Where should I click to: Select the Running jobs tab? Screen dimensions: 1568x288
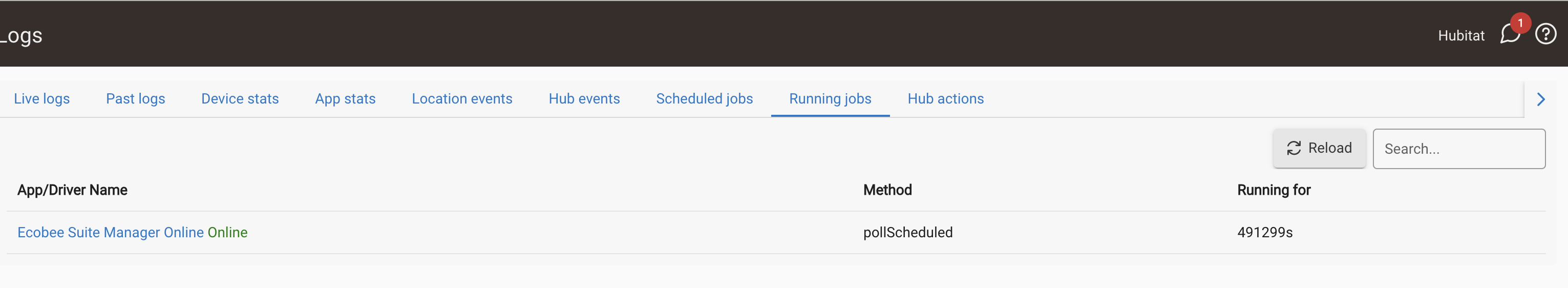point(830,98)
